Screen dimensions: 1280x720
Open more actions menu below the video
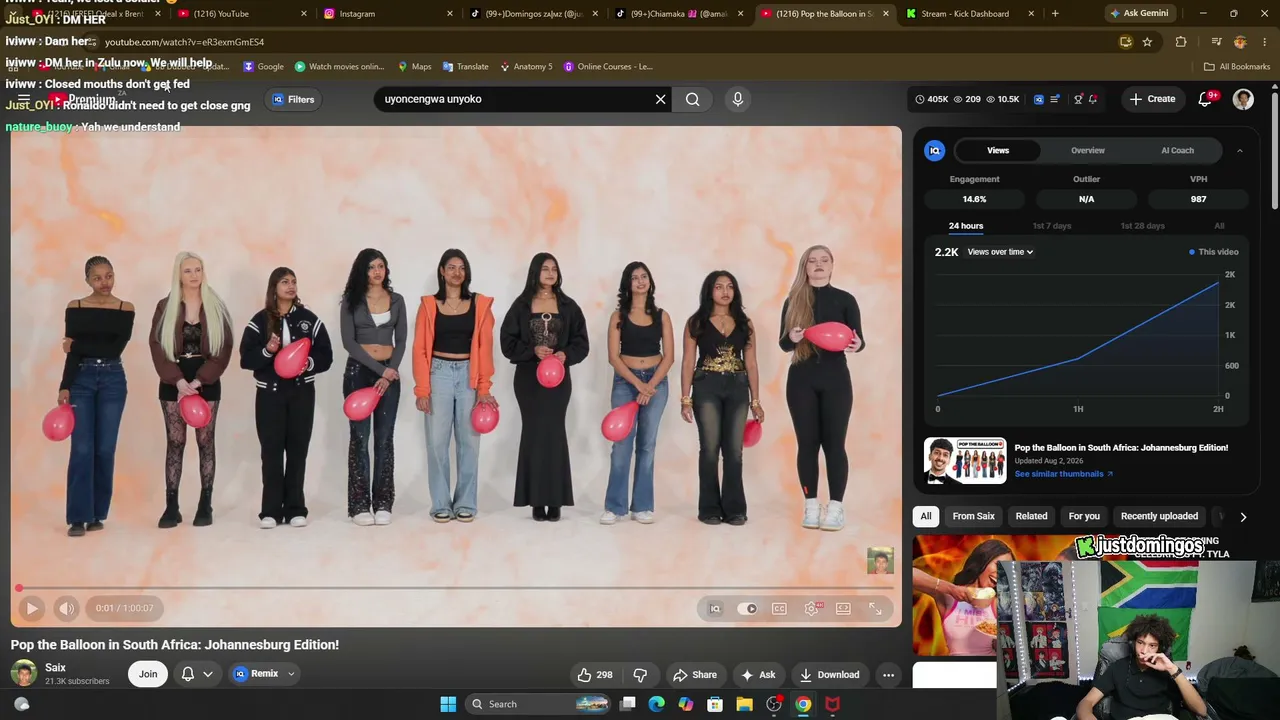(888, 674)
